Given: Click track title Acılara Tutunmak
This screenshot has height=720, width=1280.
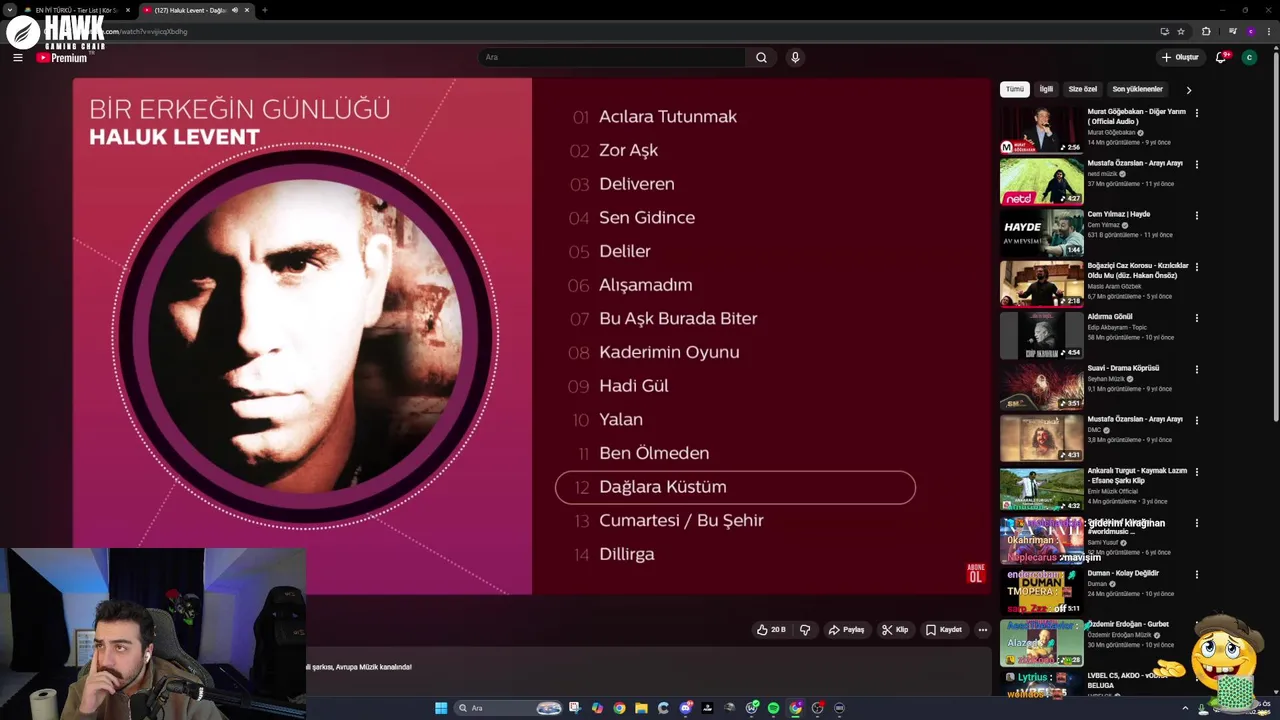Looking at the screenshot, I should point(668,117).
